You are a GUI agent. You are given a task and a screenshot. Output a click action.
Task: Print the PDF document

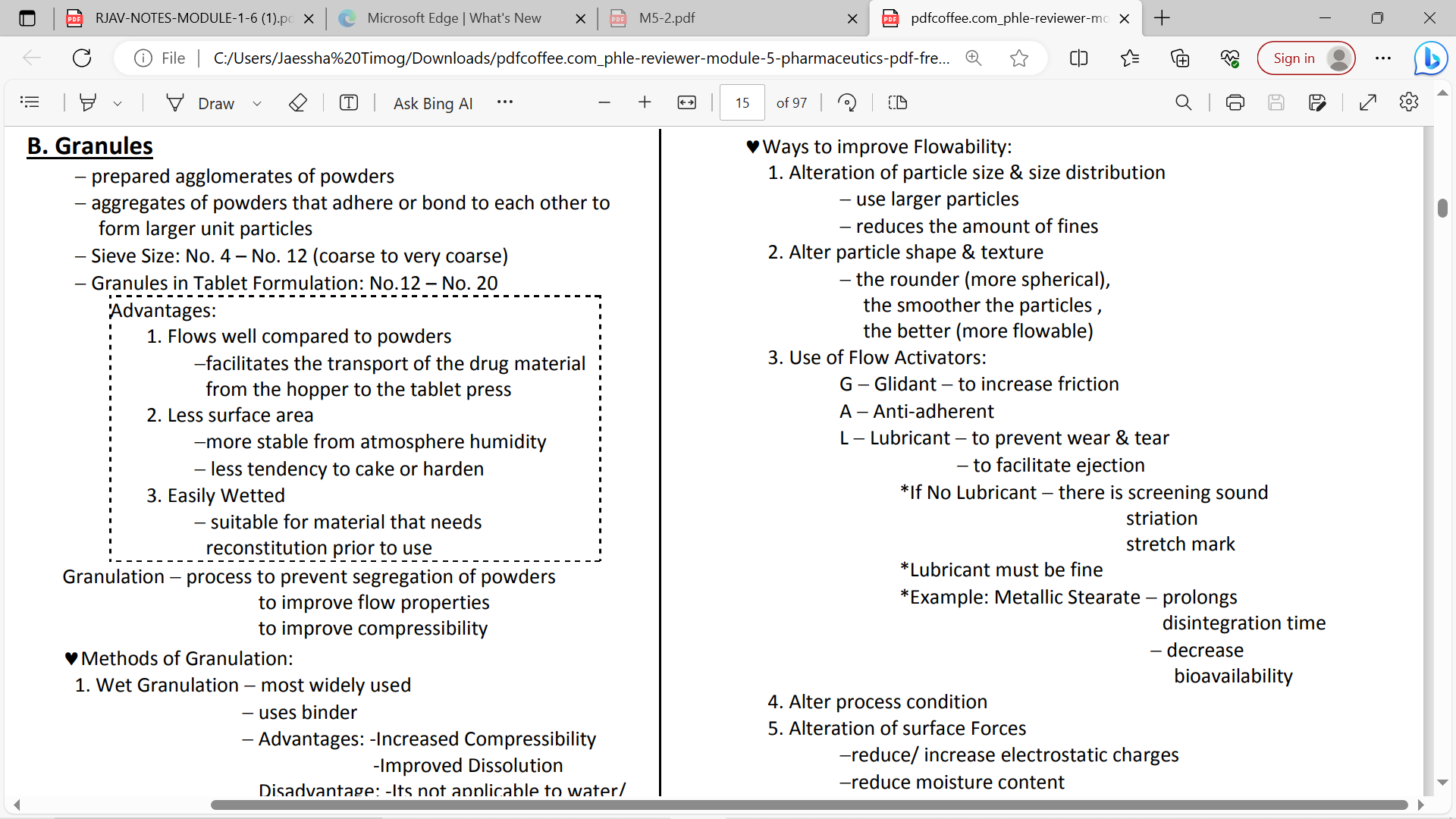click(1235, 102)
